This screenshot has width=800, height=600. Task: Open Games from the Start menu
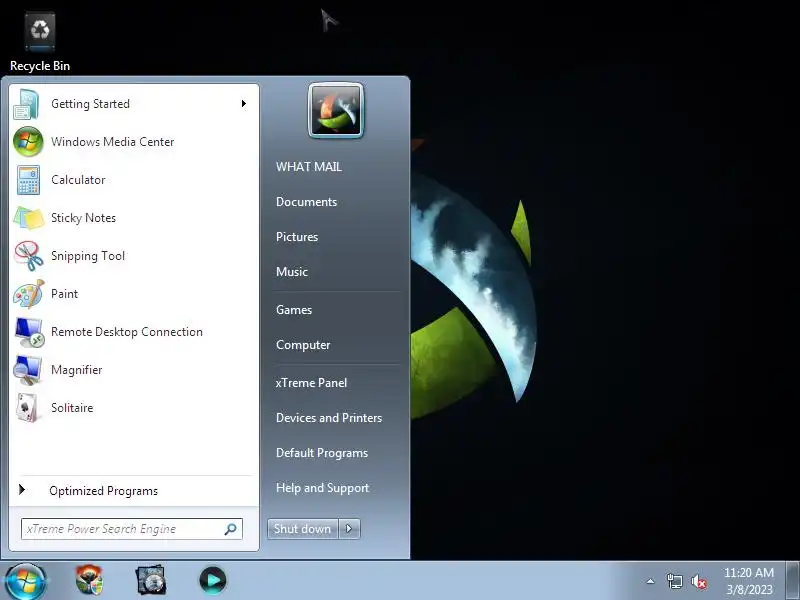tap(294, 310)
